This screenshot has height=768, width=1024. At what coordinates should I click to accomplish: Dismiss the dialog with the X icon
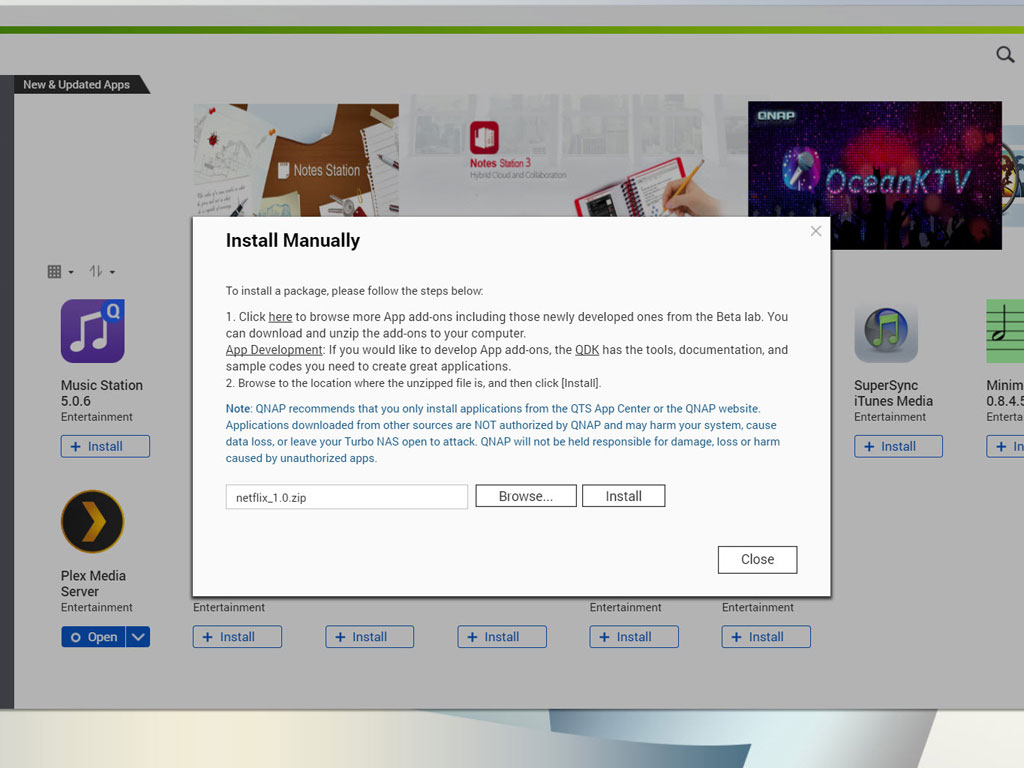816,231
